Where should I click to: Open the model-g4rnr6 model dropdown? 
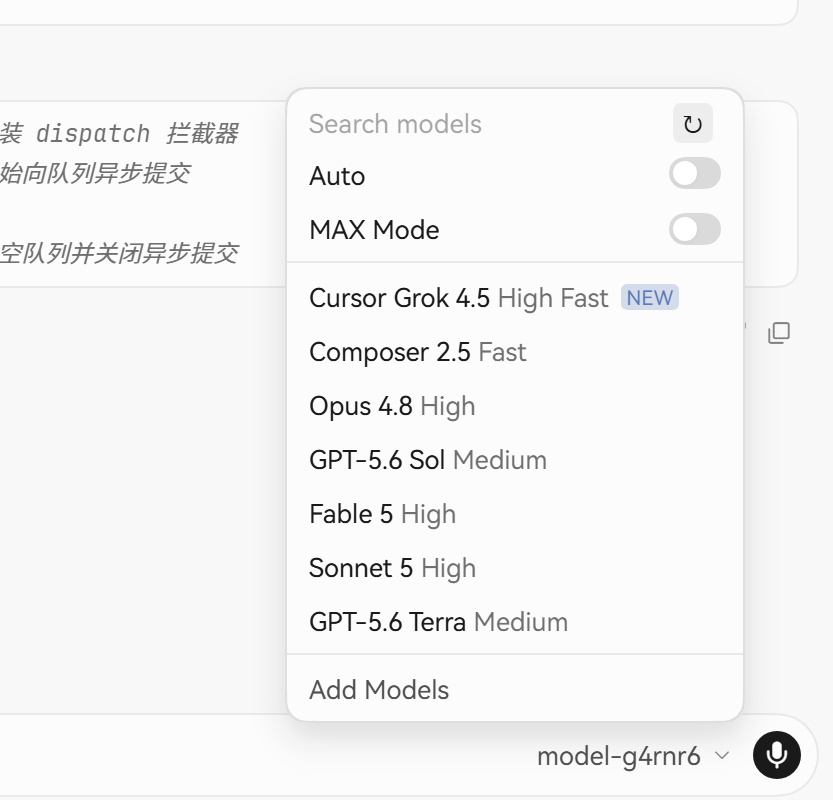(633, 756)
